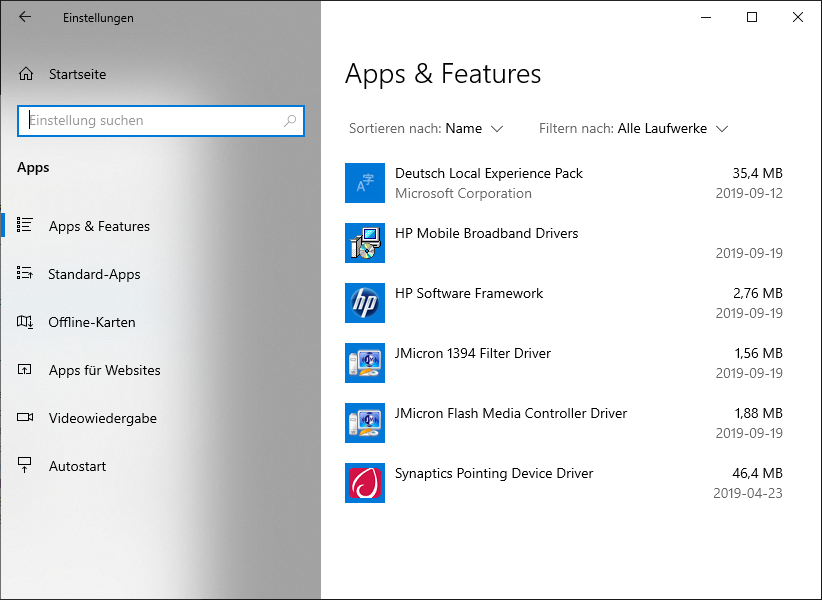
Task: Click the Standard-Apps sidebar icon
Action: (x=25, y=273)
